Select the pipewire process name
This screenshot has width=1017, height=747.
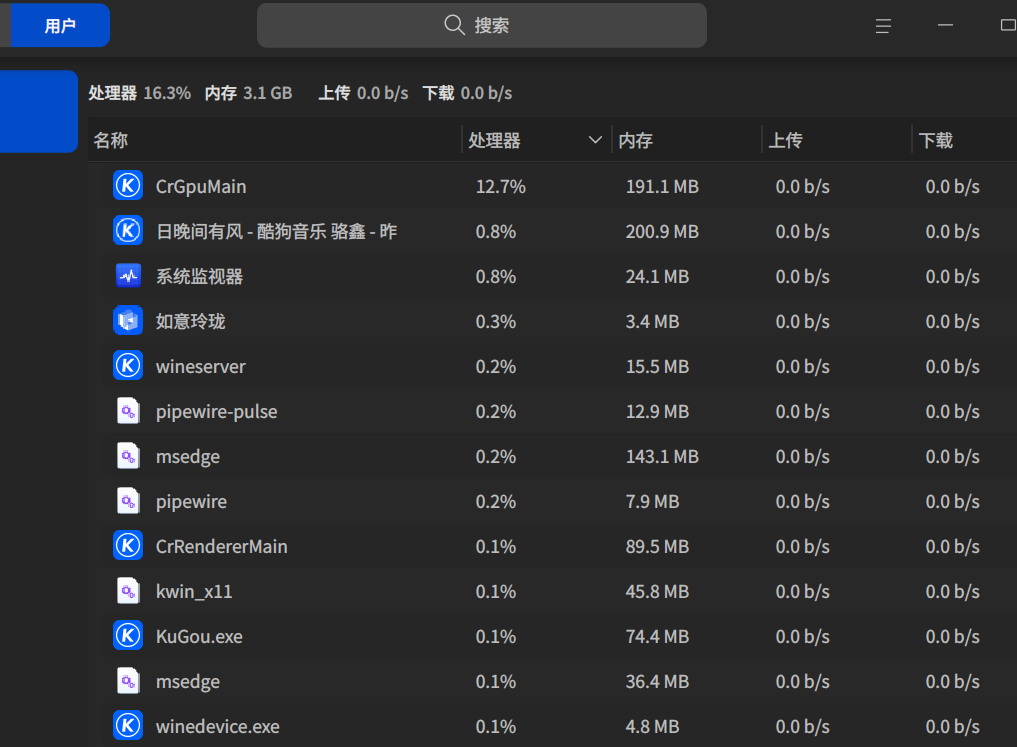pos(191,502)
